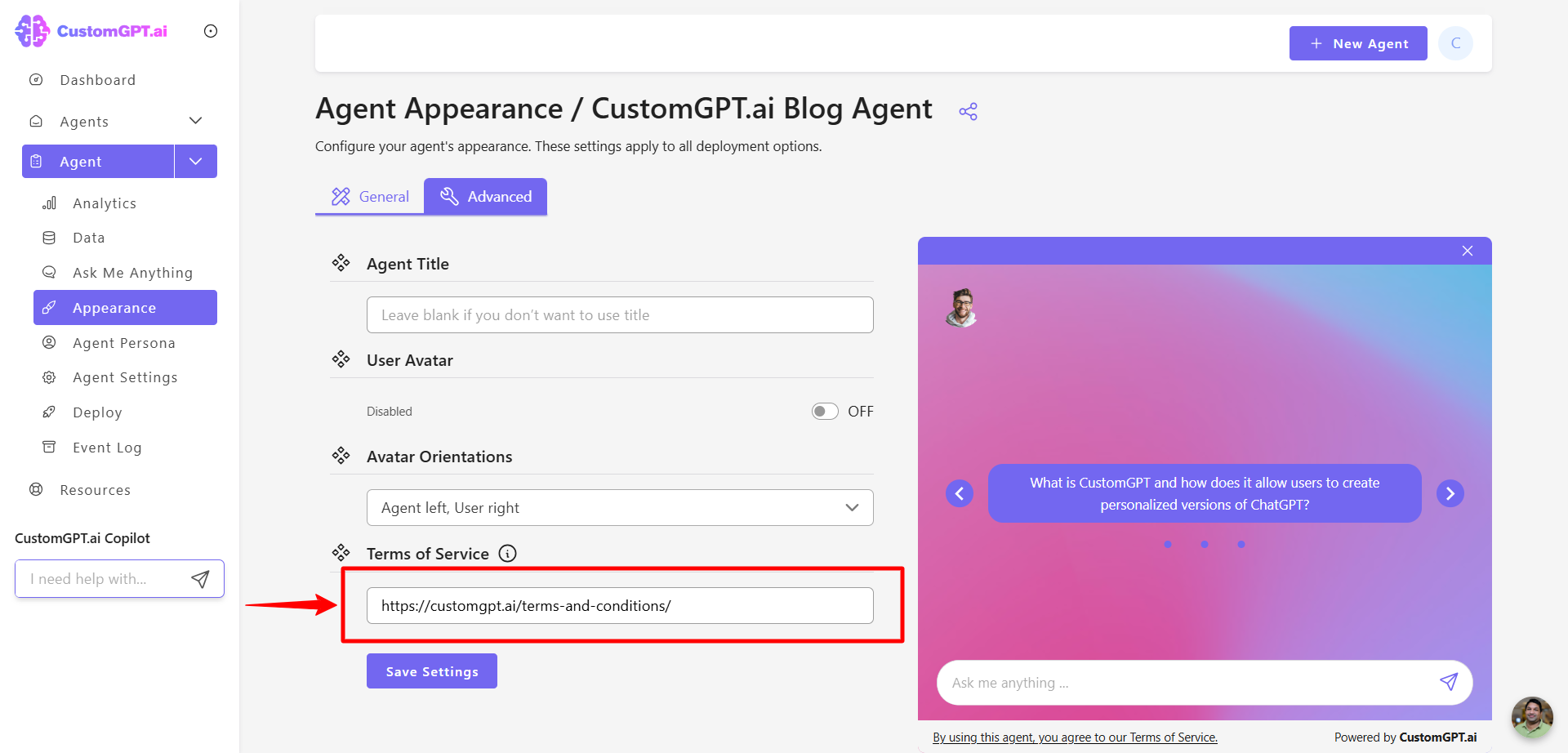
Task: Select the Appearance sidebar item
Action: (125, 308)
